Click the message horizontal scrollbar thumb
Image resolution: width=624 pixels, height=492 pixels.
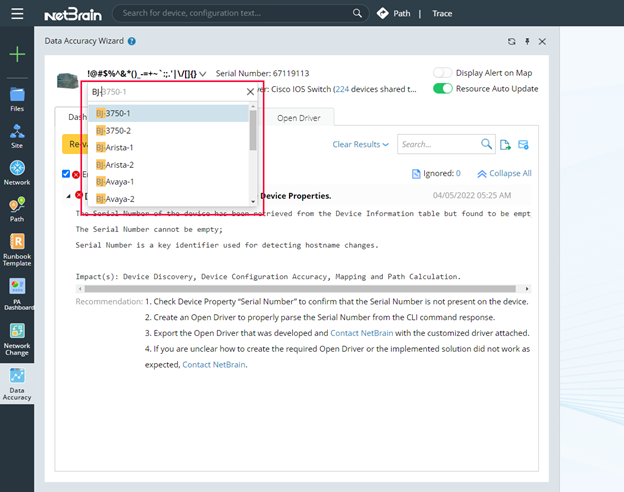coord(300,289)
